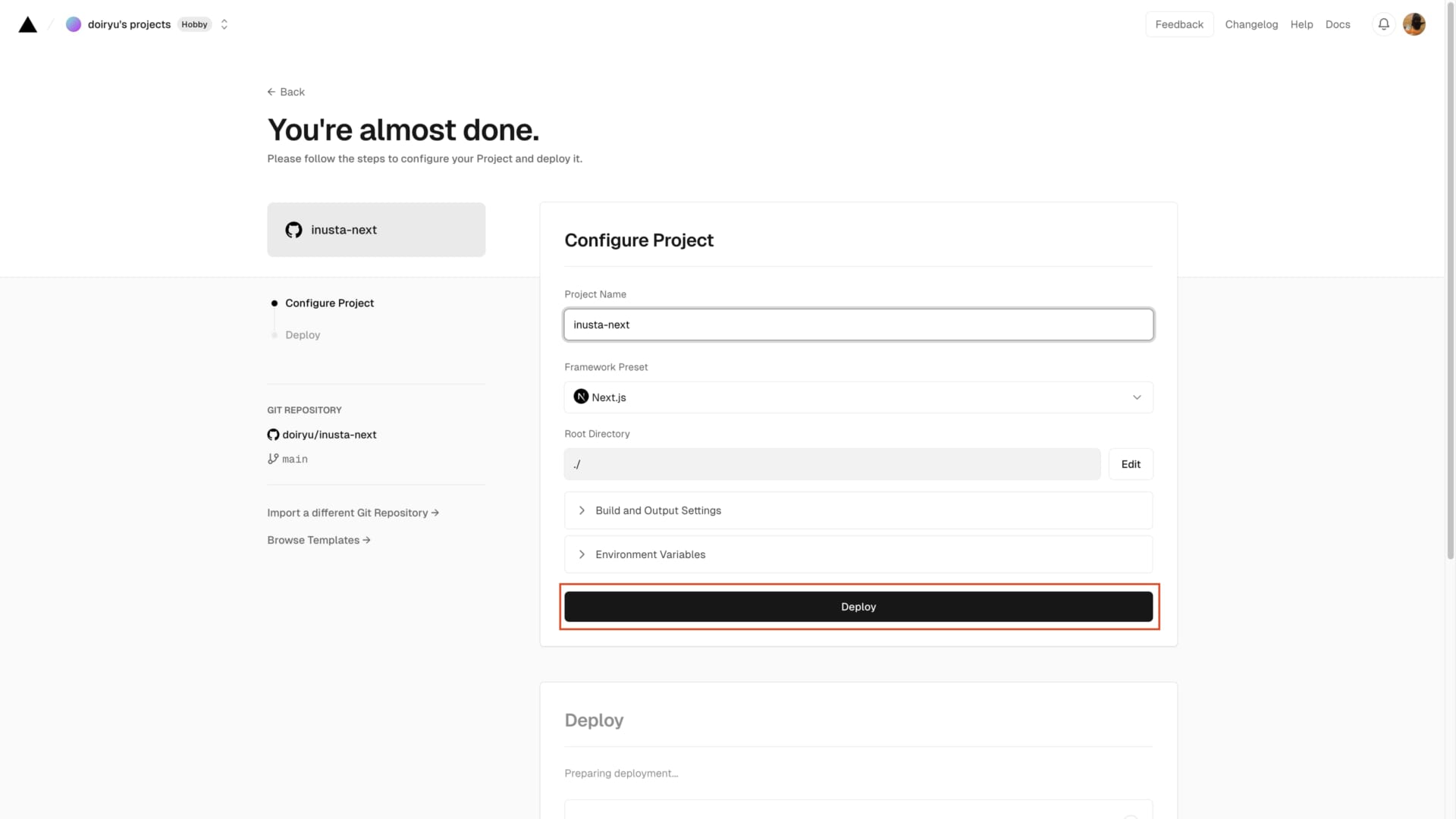Open doiryu/inusta-next repository link

click(x=329, y=435)
